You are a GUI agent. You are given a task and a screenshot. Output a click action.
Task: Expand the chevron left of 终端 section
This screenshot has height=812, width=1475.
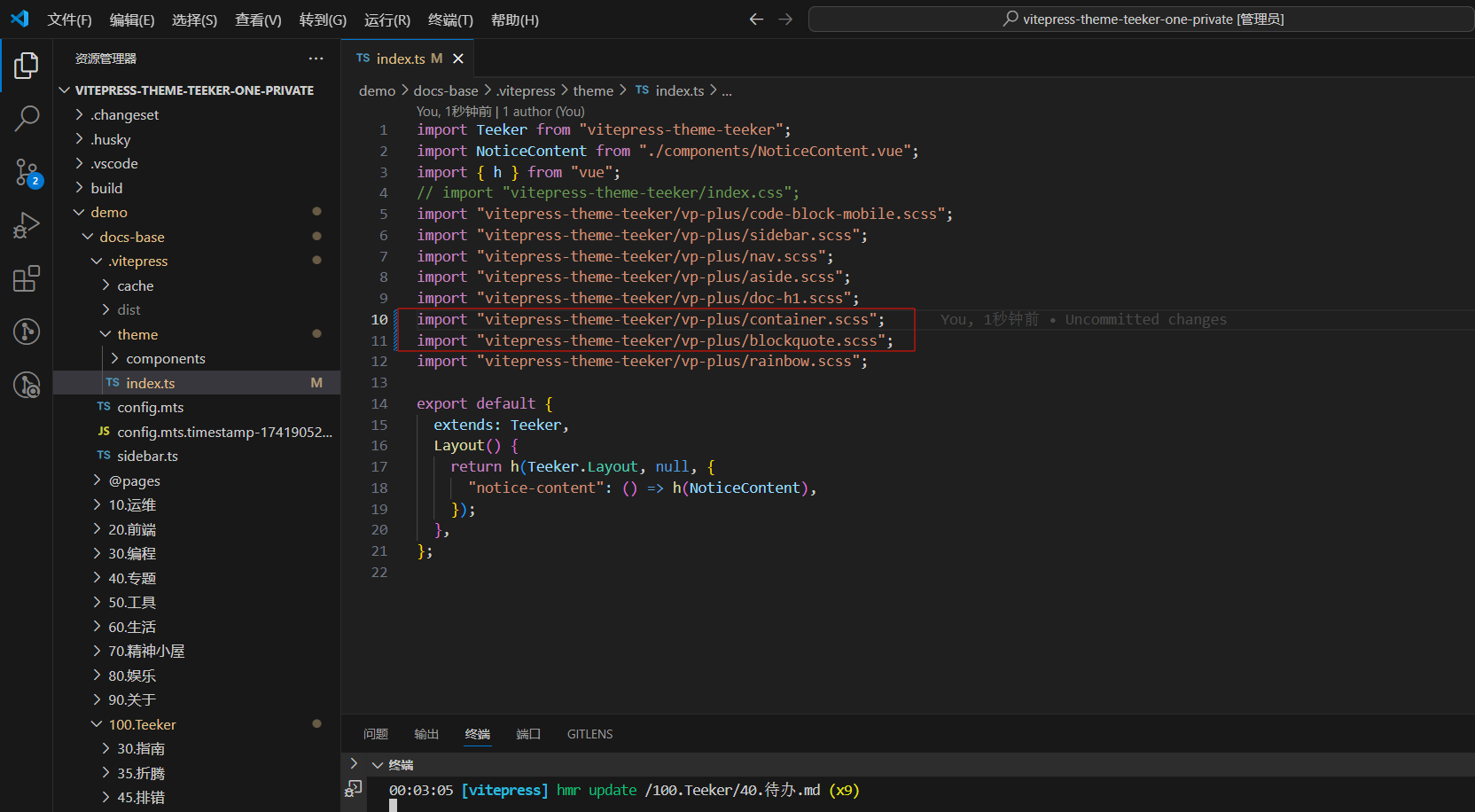pyautogui.click(x=354, y=763)
